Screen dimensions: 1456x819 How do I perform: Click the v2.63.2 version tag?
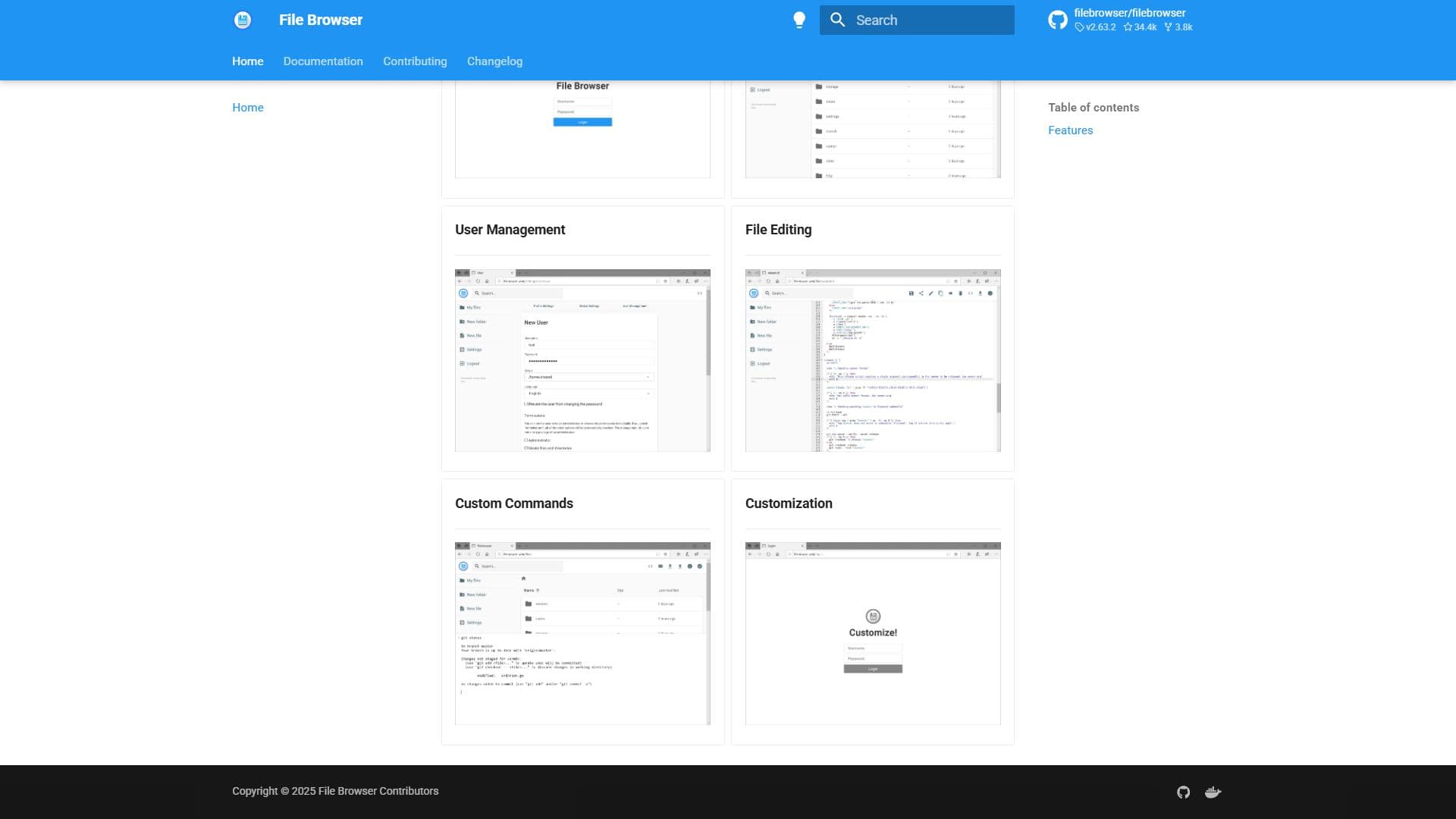pyautogui.click(x=1095, y=27)
